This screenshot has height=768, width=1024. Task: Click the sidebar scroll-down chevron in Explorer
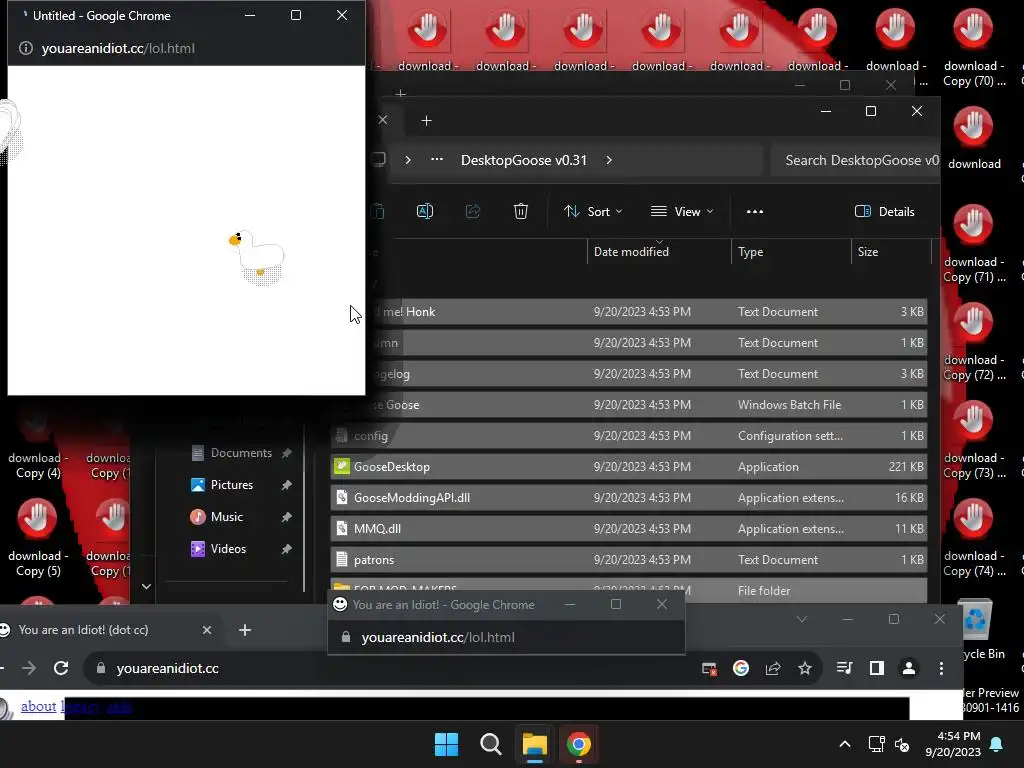[146, 586]
